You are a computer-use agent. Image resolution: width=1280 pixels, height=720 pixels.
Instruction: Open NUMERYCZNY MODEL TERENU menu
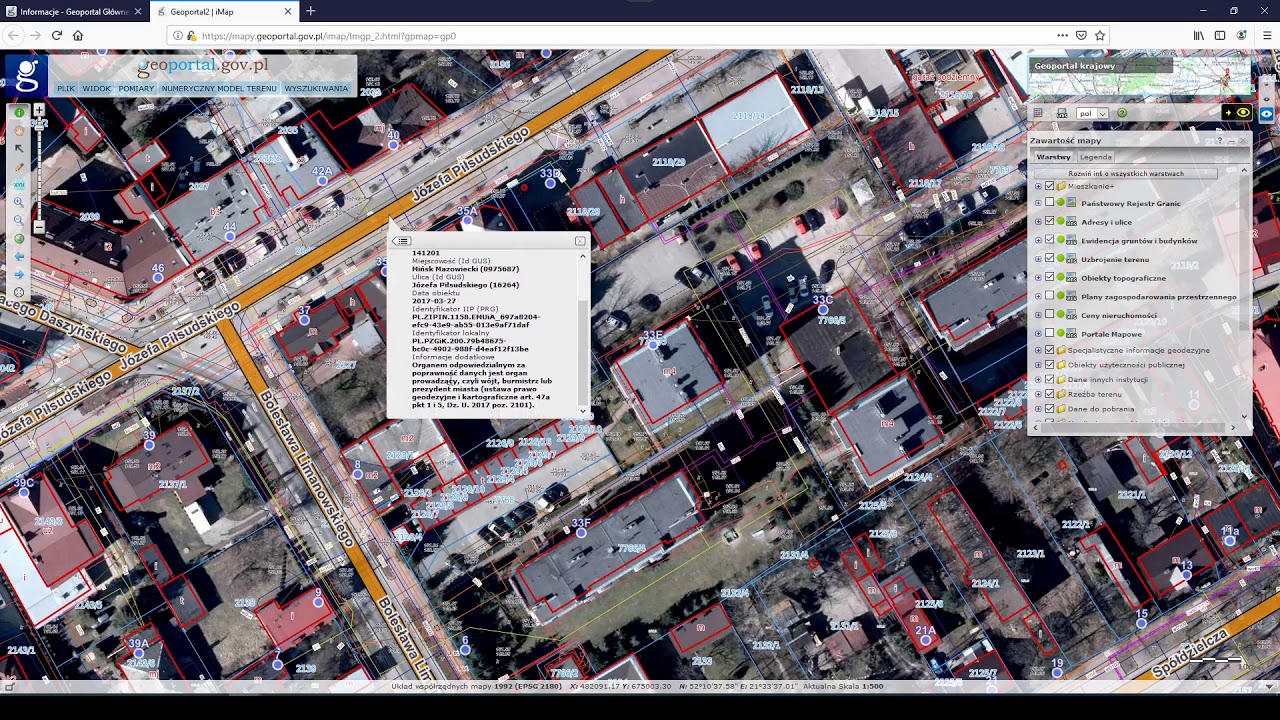tap(219, 88)
